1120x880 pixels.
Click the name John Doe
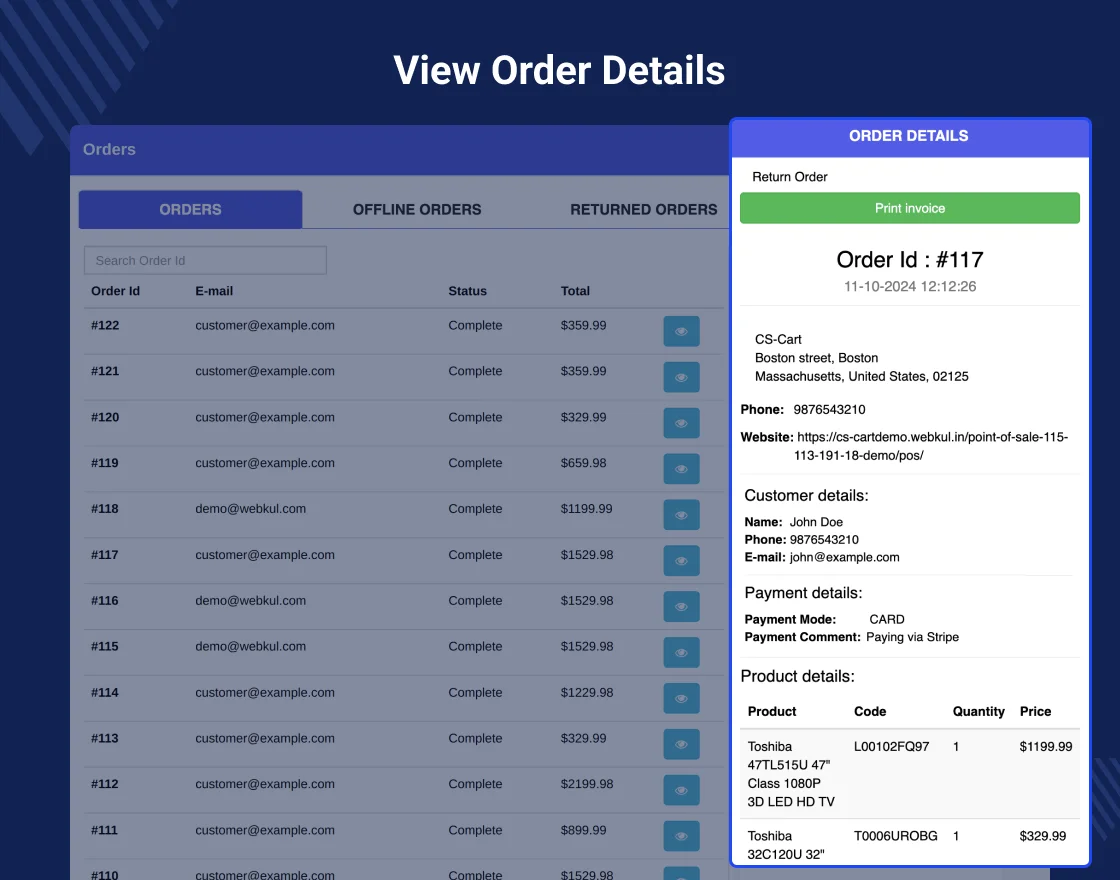click(x=816, y=522)
